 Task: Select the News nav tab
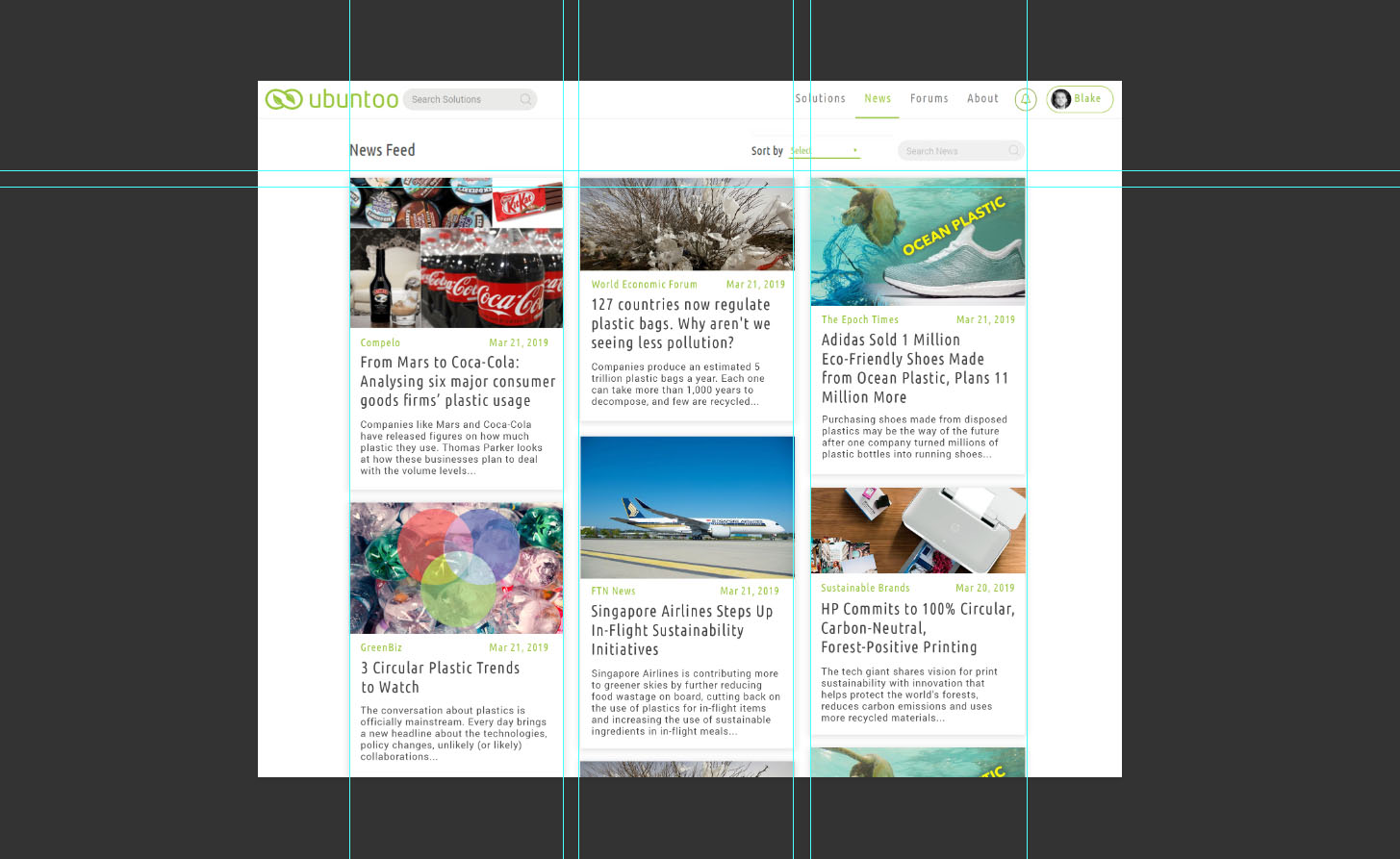tap(878, 98)
